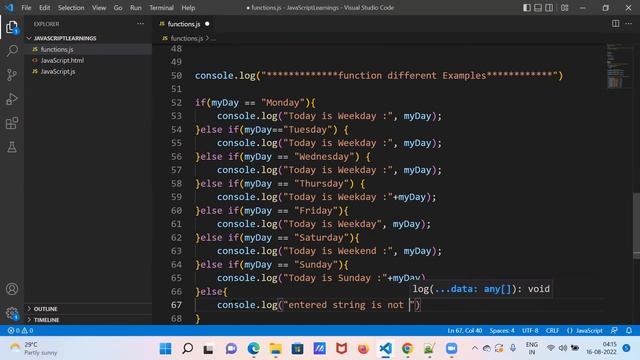The width and height of the screenshot is (640, 360).
Task: Open JavaScript.html in the Explorer tree
Action: [x=62, y=60]
